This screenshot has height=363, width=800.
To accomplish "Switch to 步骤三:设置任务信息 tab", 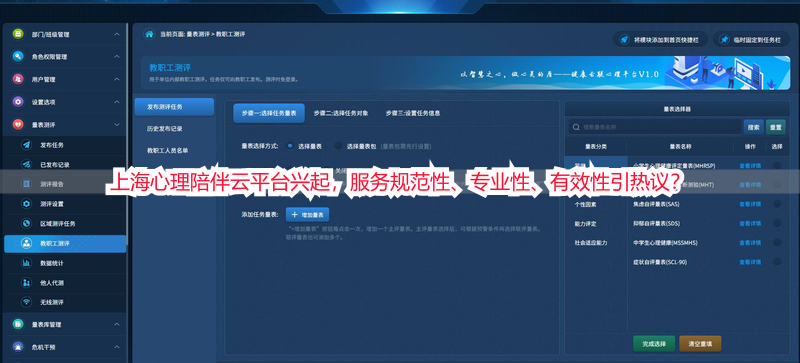I will click(x=413, y=113).
